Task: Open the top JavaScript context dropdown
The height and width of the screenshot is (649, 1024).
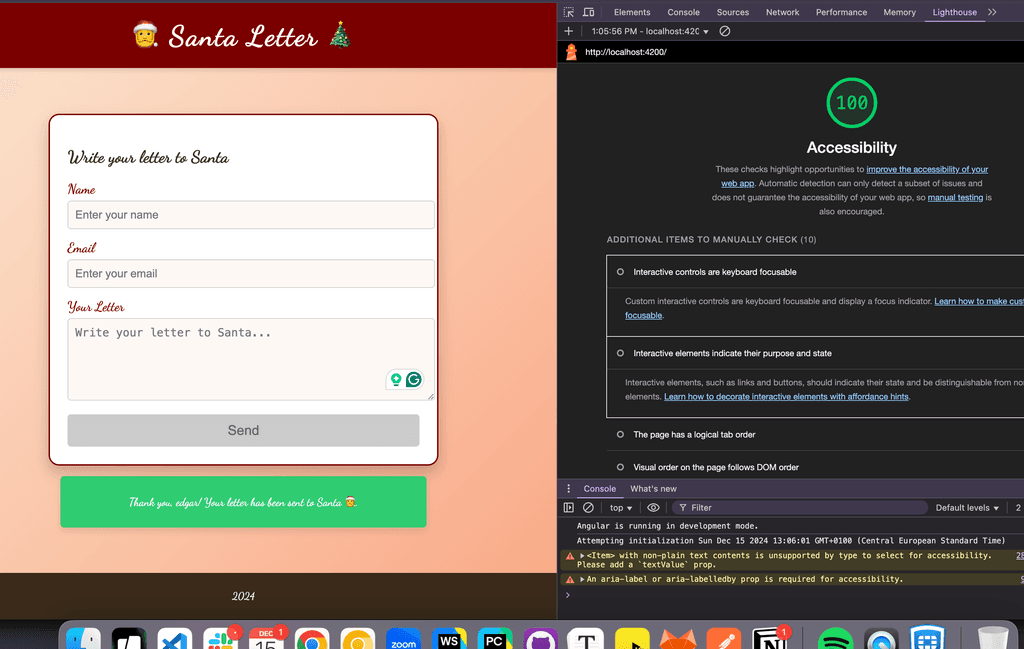Action: tap(621, 508)
